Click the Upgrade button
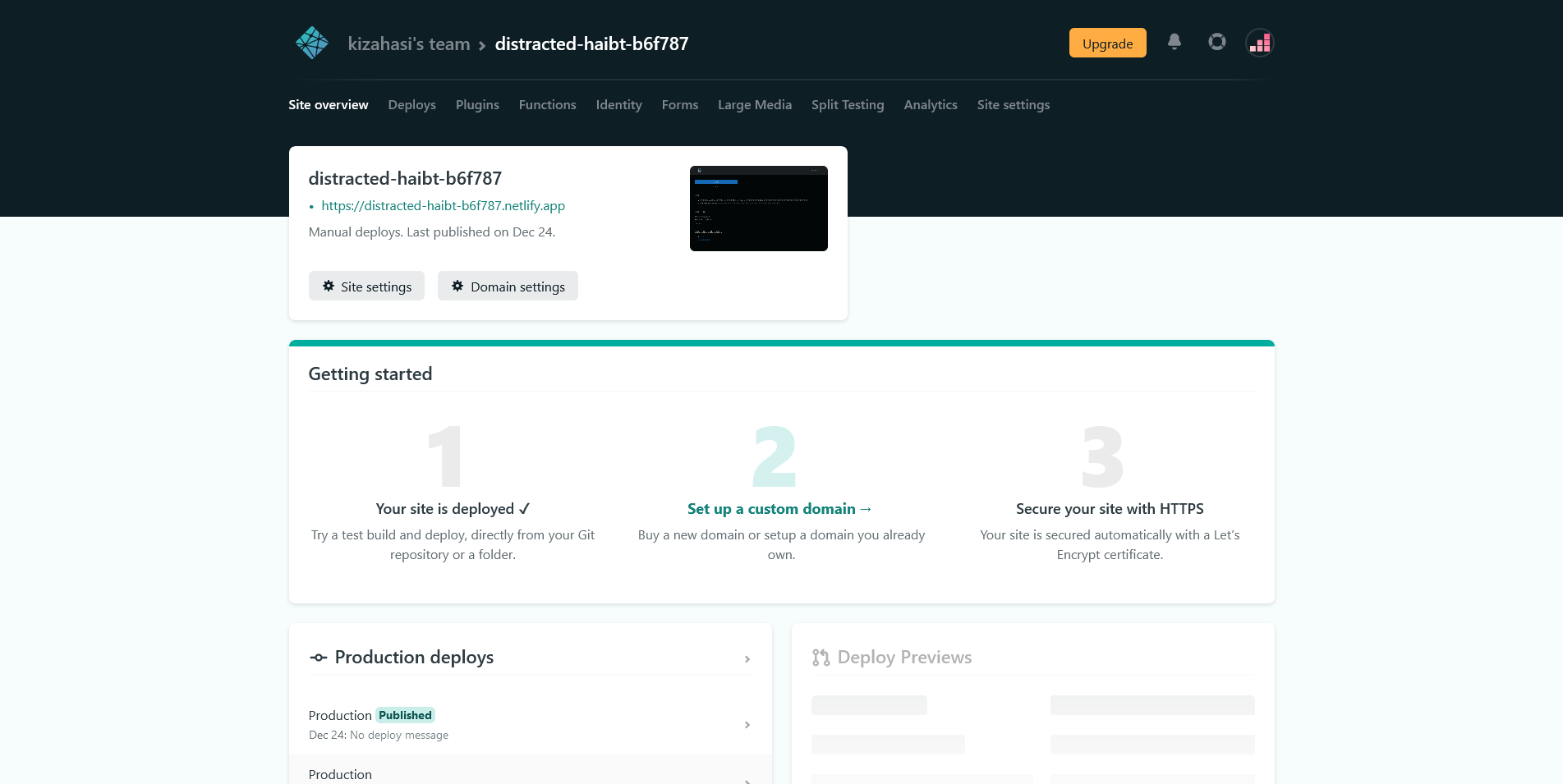The image size is (1563, 784). pos(1107,44)
